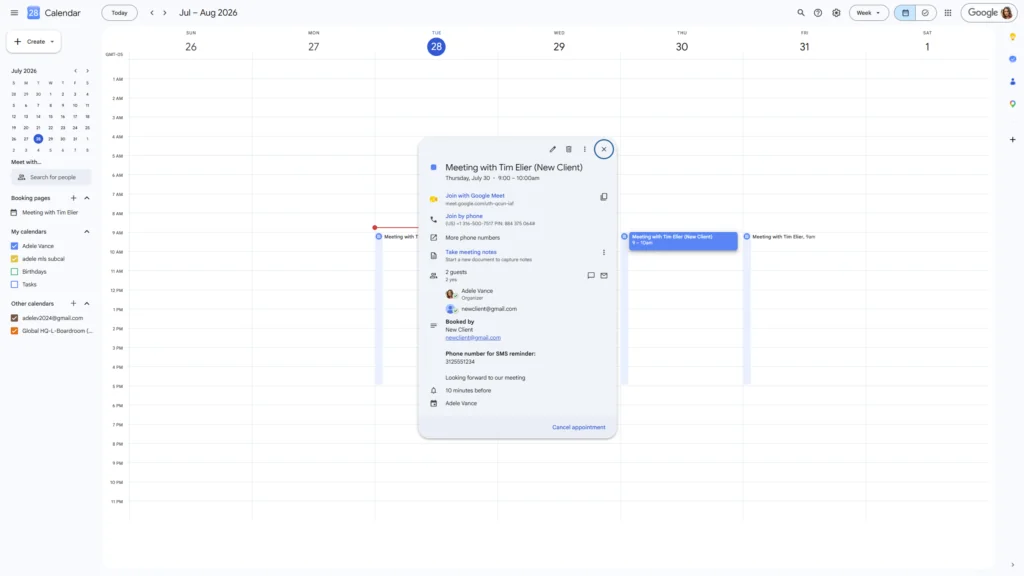
Task: Search for people input field
Action: coord(51,177)
